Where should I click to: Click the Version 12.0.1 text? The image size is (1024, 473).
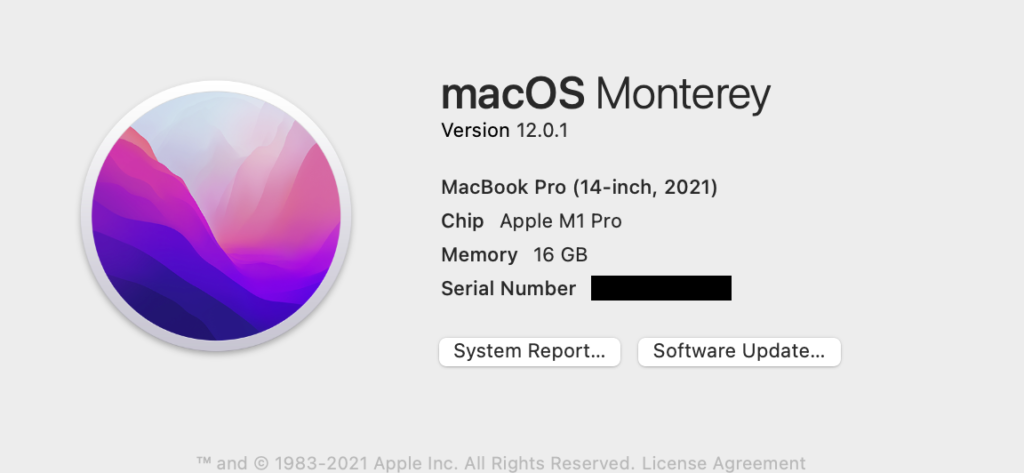pos(504,131)
